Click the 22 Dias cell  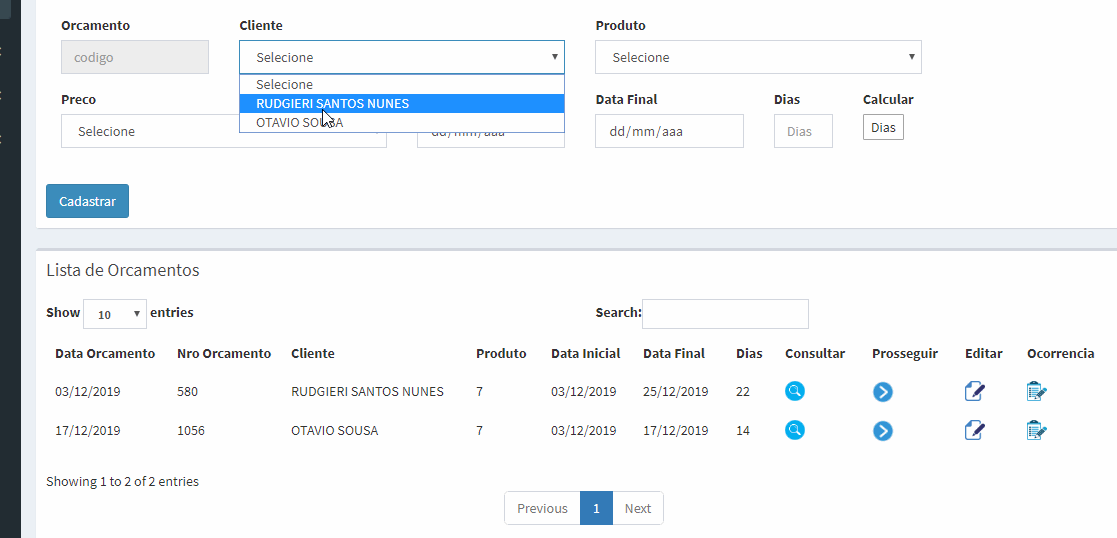(x=743, y=391)
